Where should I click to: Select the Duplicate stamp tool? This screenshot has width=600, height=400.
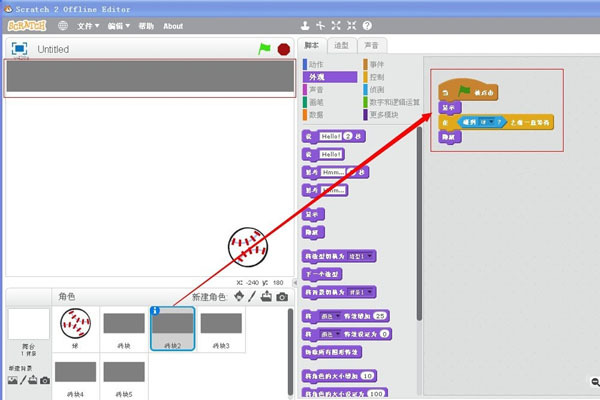[305, 26]
